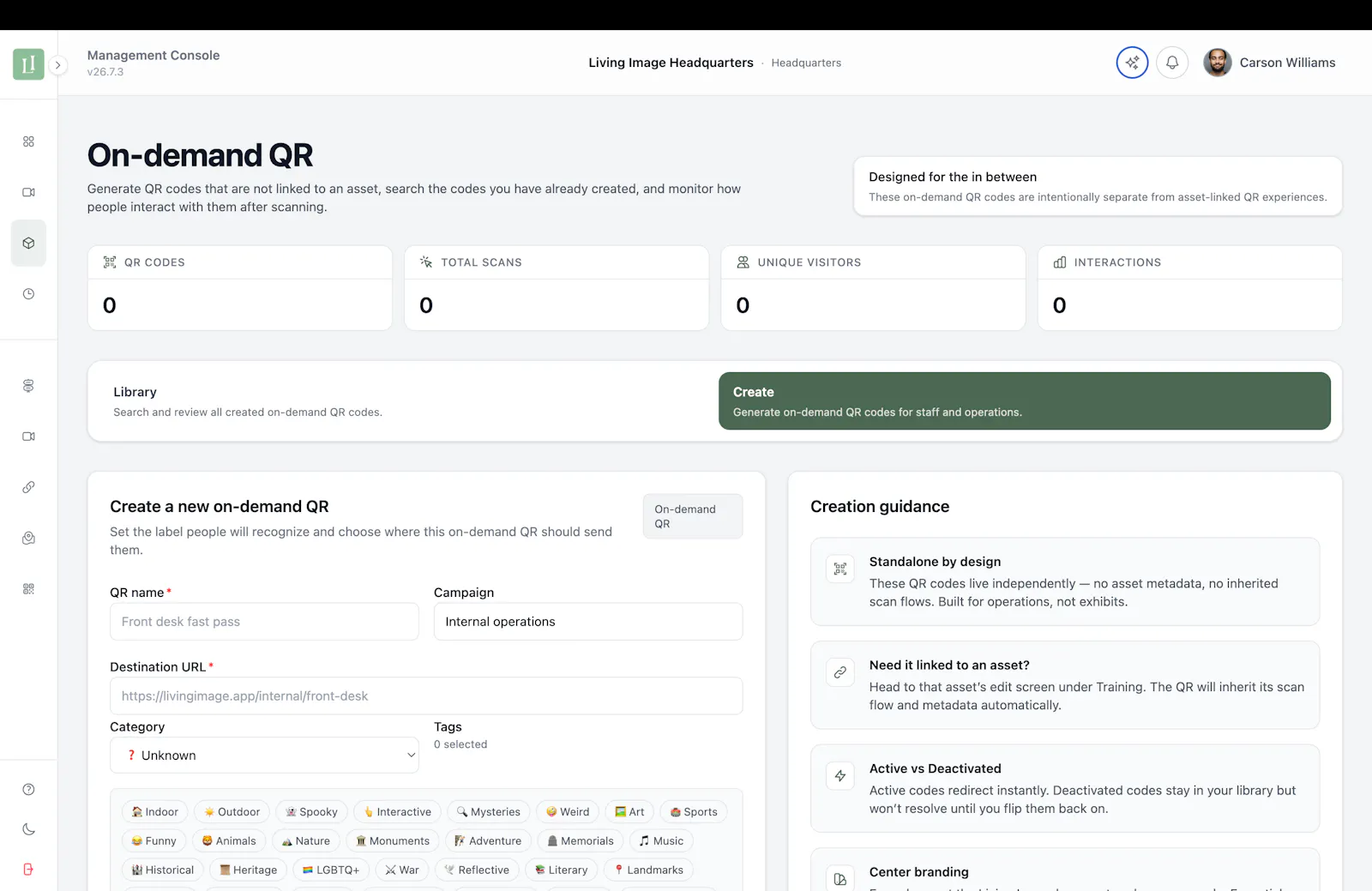Select the highlighted cube icon in sidebar
Viewport: 1372px width, 891px height.
coord(28,244)
